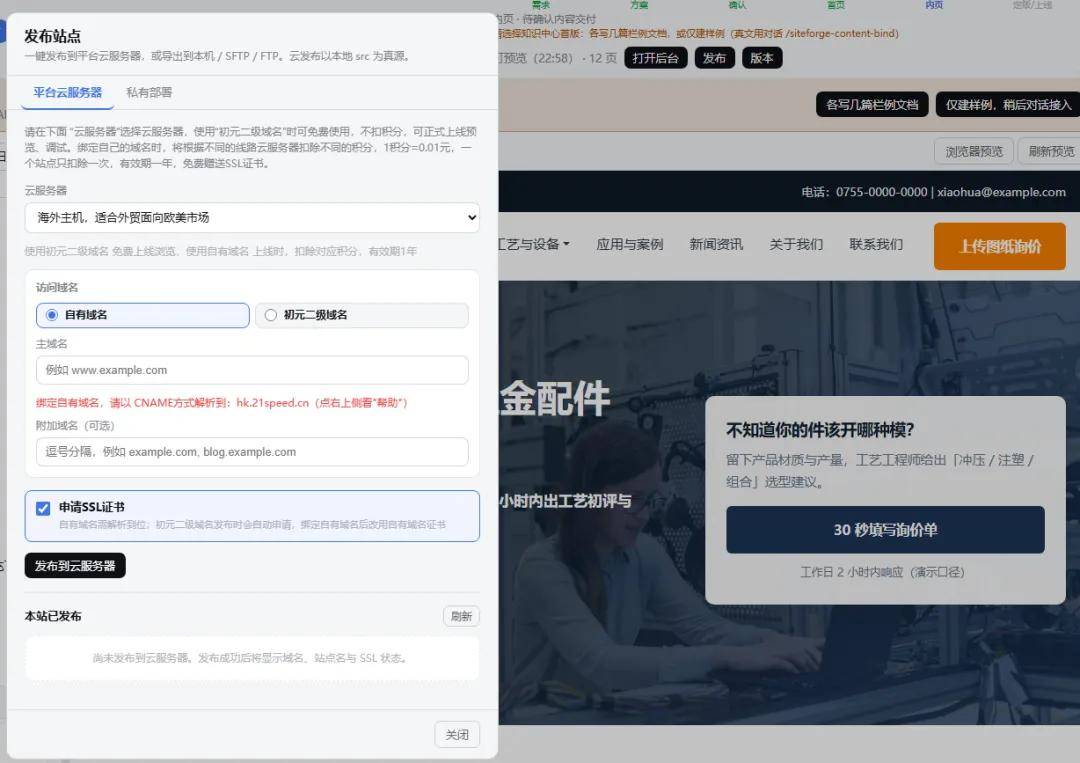The image size is (1080, 763).
Task: Select the 初元二级域名 radio option
Action: coord(362,315)
